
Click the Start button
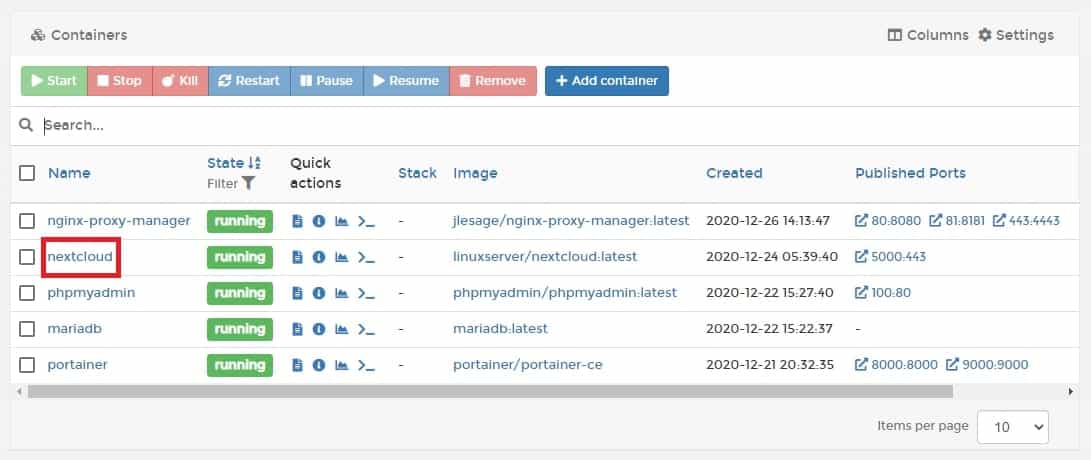(54, 81)
